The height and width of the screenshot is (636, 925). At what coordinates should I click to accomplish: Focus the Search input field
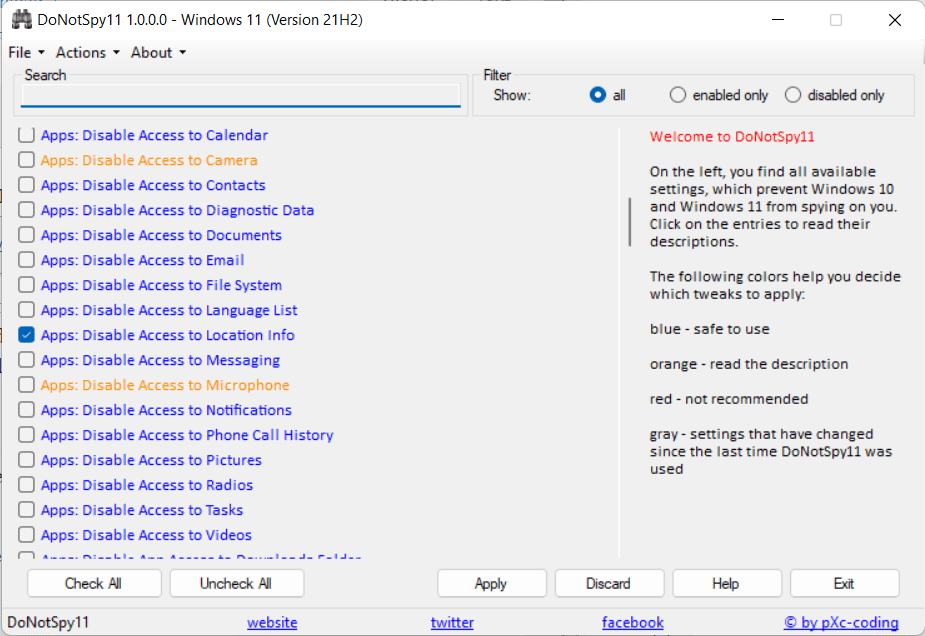[240, 96]
